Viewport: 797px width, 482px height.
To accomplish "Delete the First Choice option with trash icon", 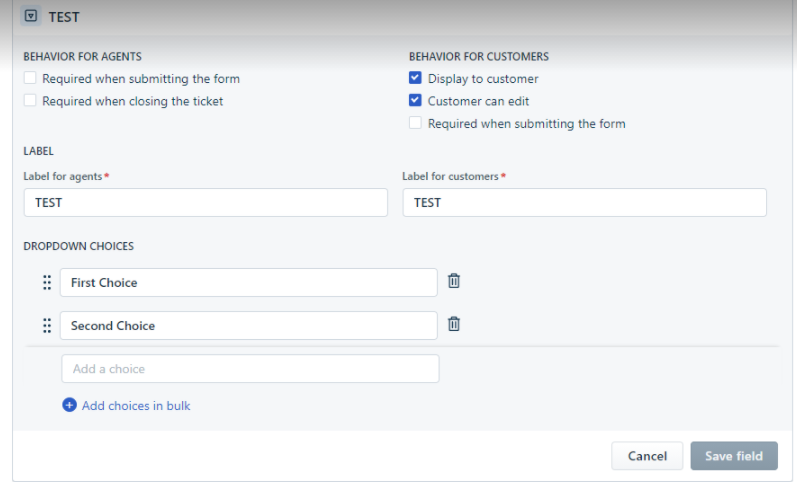I will pos(454,281).
